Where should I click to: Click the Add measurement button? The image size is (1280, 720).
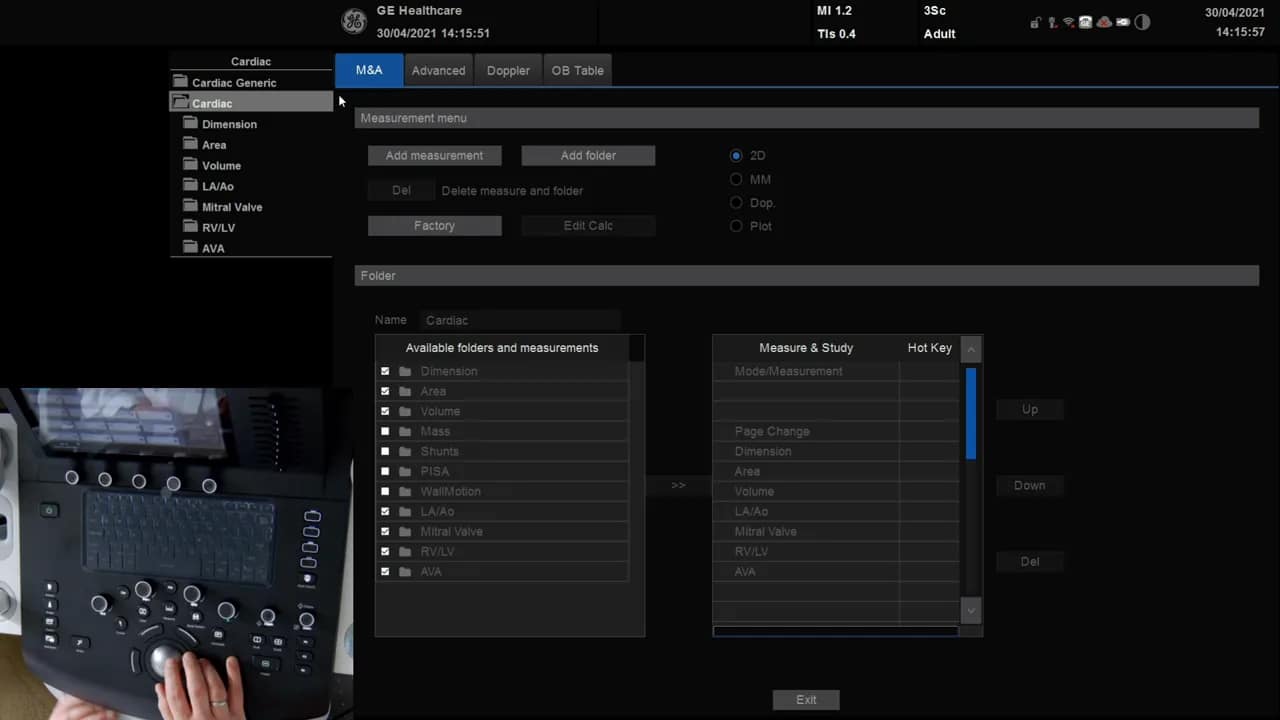click(434, 156)
